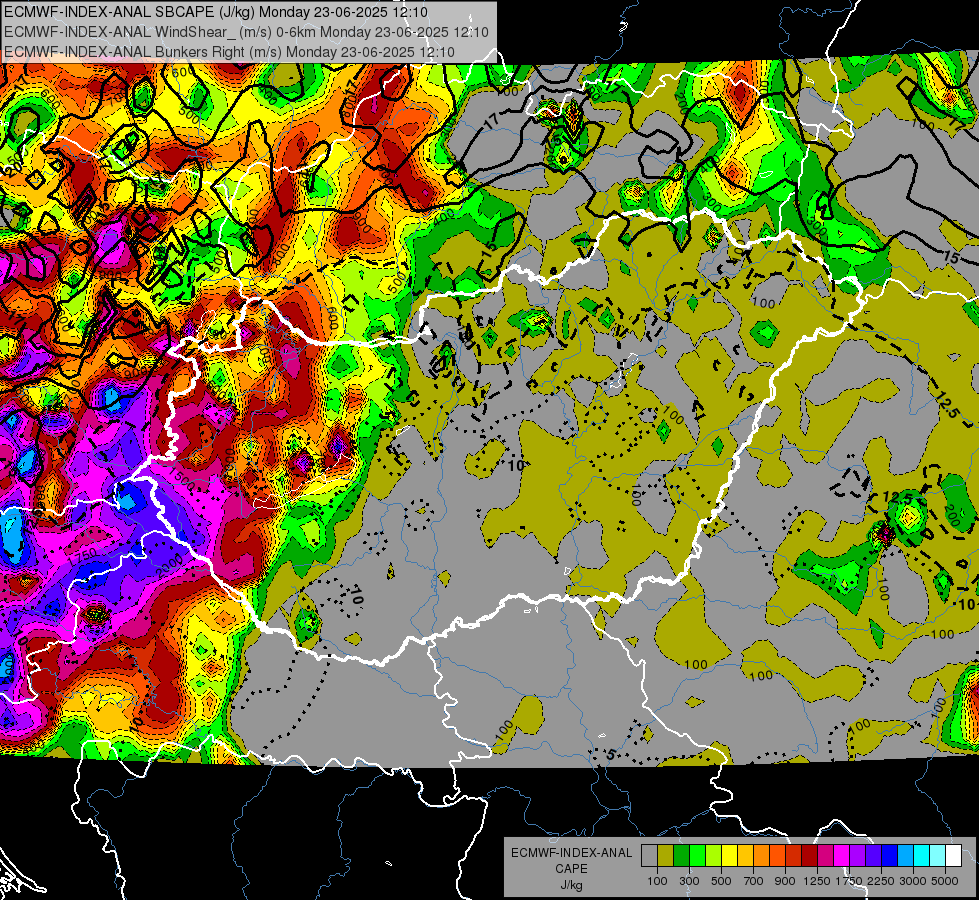This screenshot has width=979, height=900.
Task: Click the sky blue legend swatch
Action: tap(905, 856)
